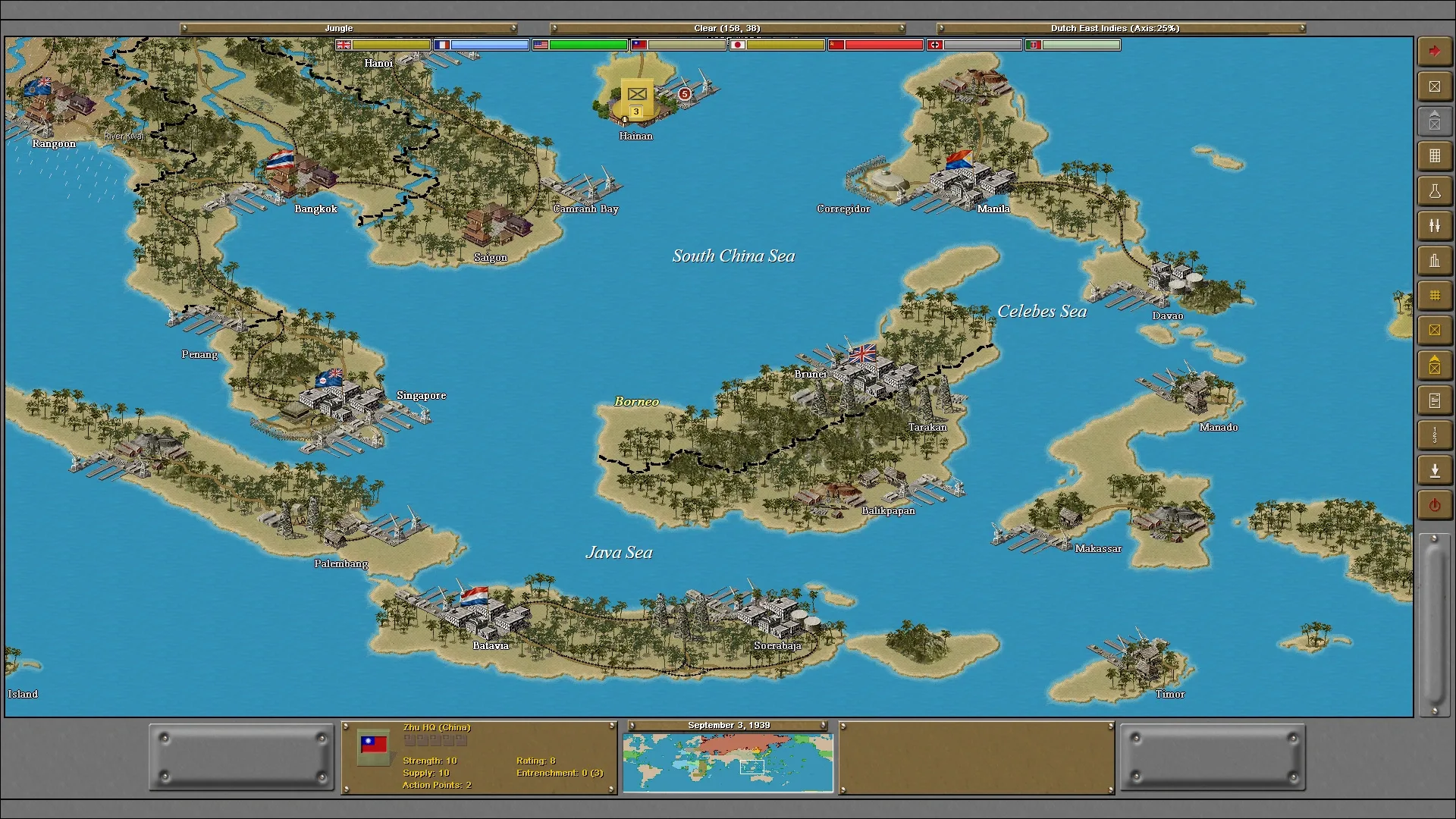1456x819 pixels.
Task: Click the Singapore city label
Action: click(x=421, y=396)
